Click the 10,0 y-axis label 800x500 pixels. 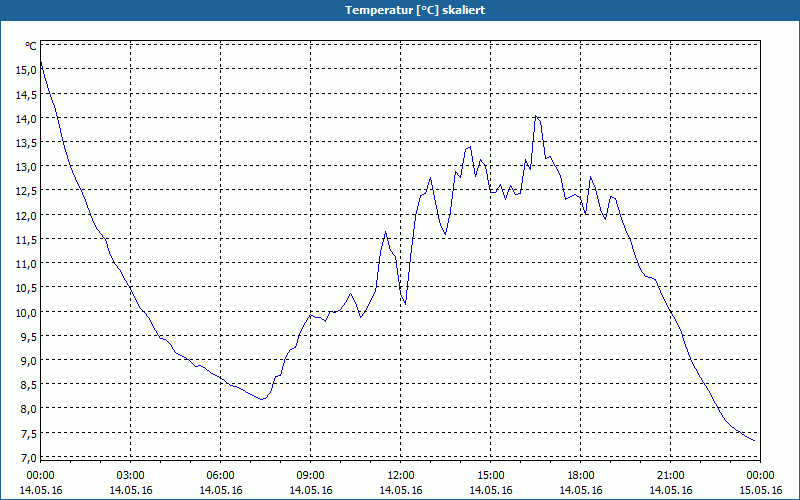[26, 312]
